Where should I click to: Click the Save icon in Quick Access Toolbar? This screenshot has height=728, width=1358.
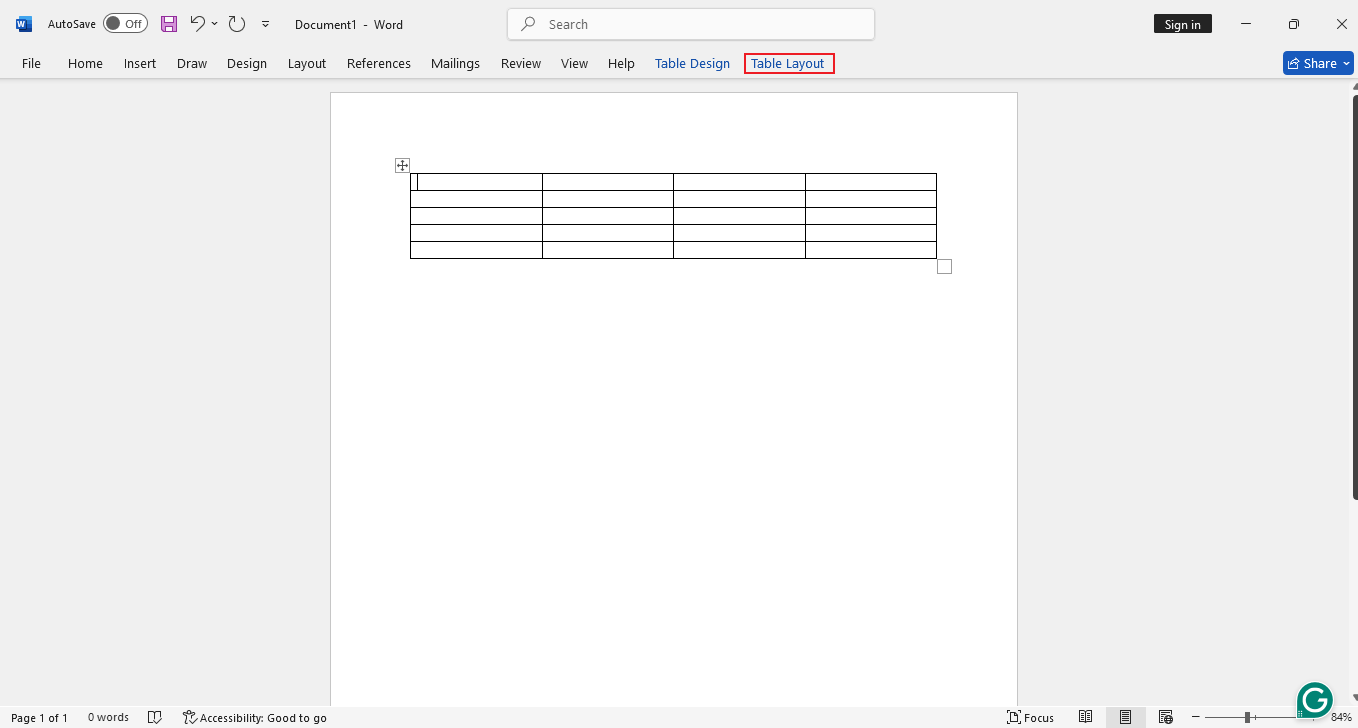(x=168, y=24)
